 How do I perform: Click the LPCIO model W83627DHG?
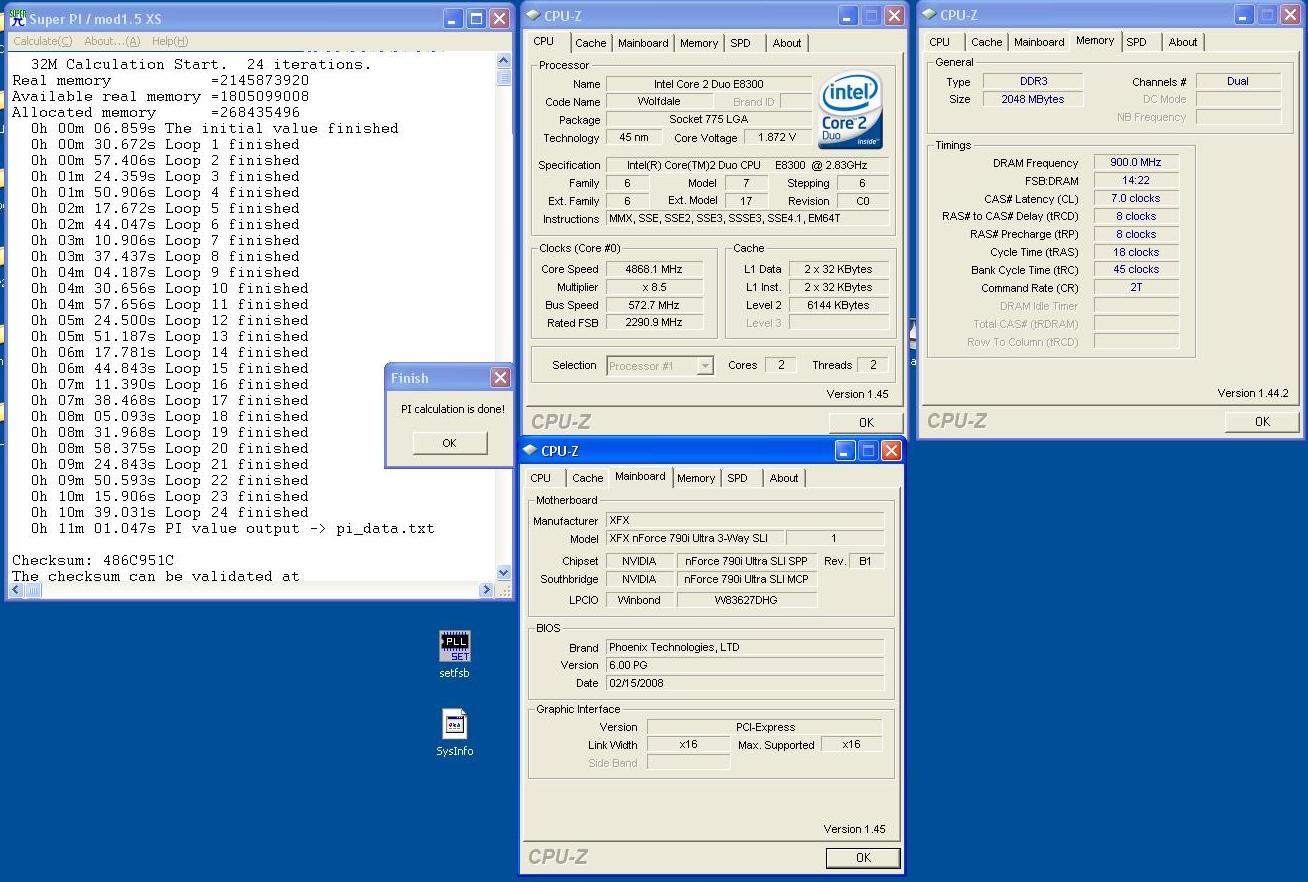pyautogui.click(x=746, y=600)
